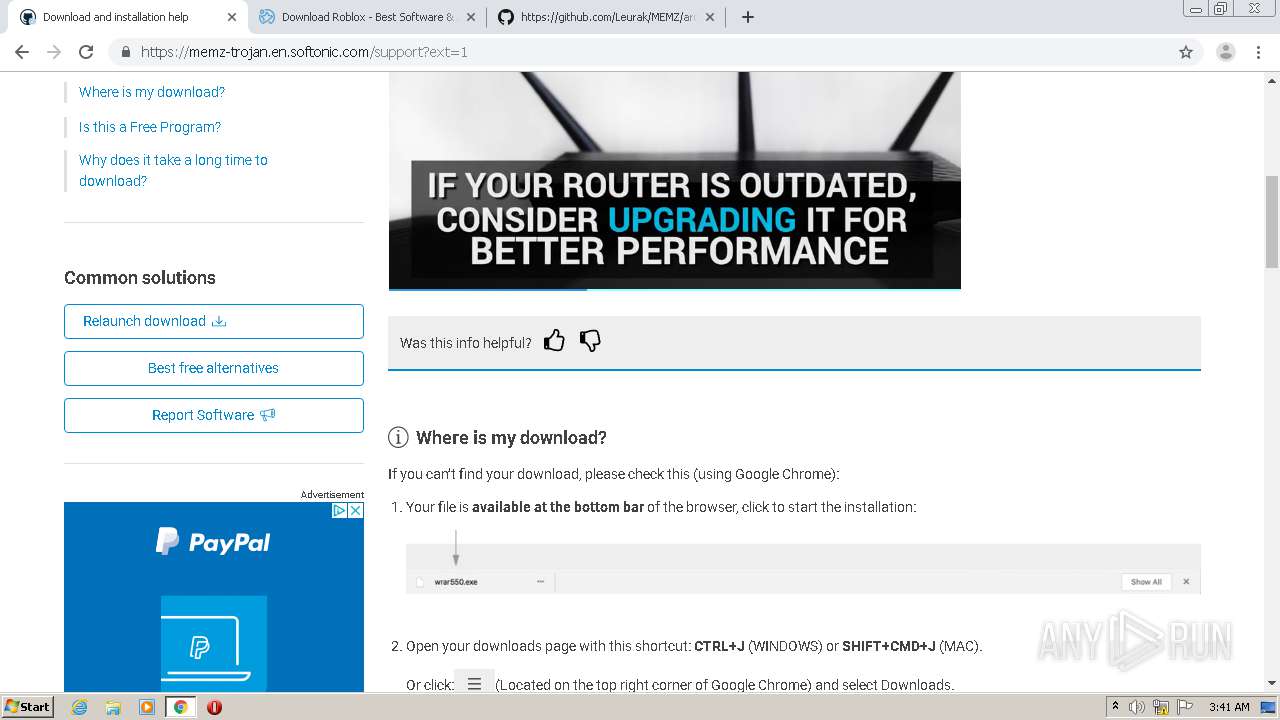Click the AdChoices info icon on PayPal ad

(339, 510)
